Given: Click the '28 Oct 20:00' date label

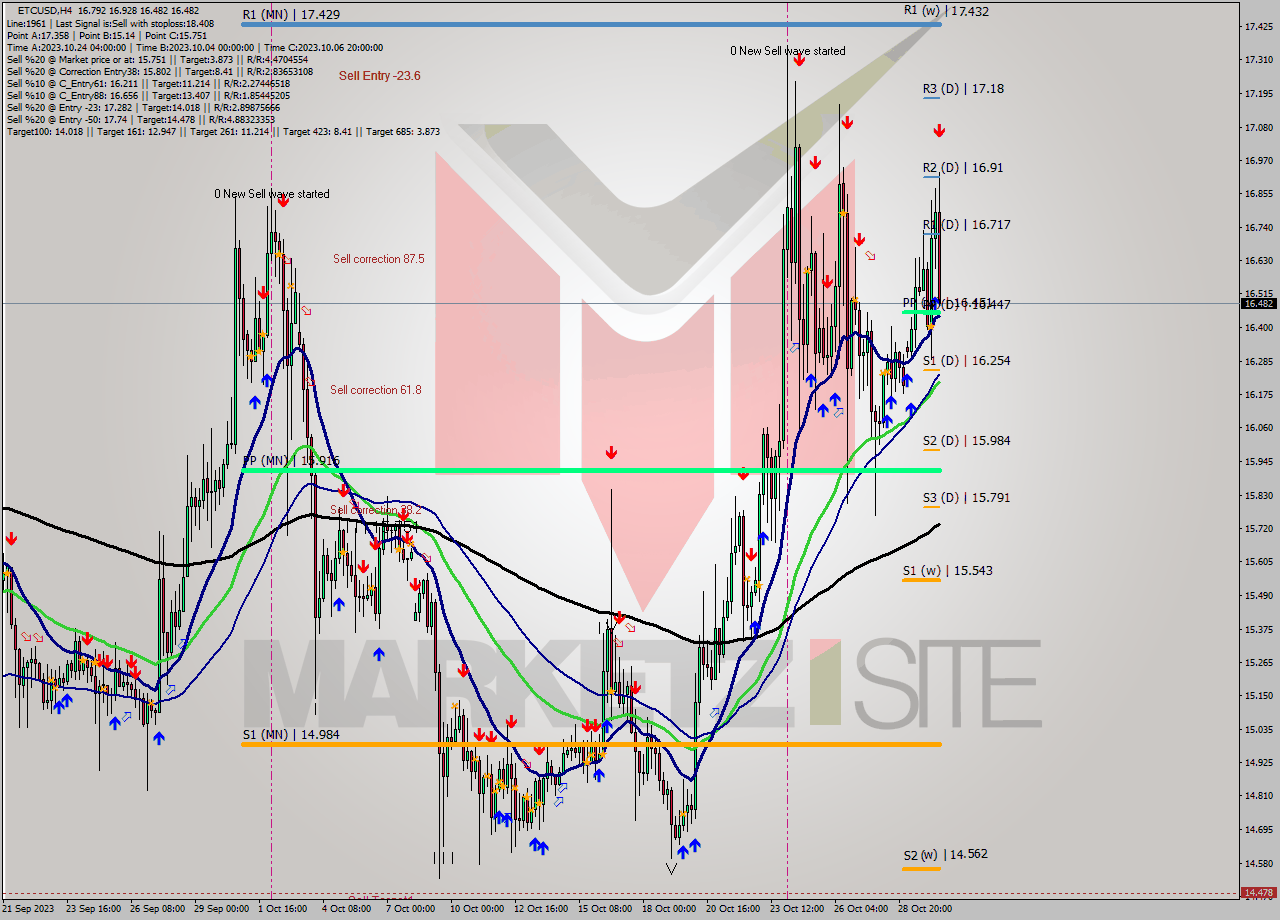Looking at the screenshot, I should click(x=924, y=909).
